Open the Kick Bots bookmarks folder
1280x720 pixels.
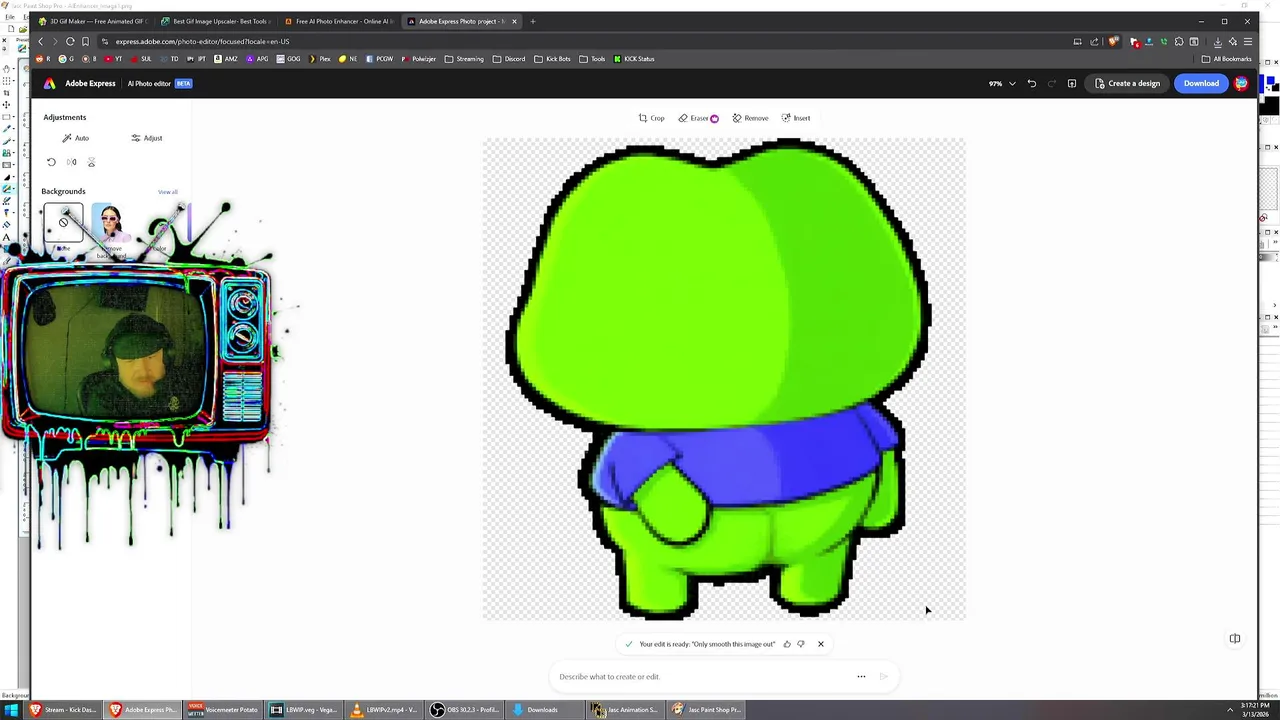tap(552, 59)
